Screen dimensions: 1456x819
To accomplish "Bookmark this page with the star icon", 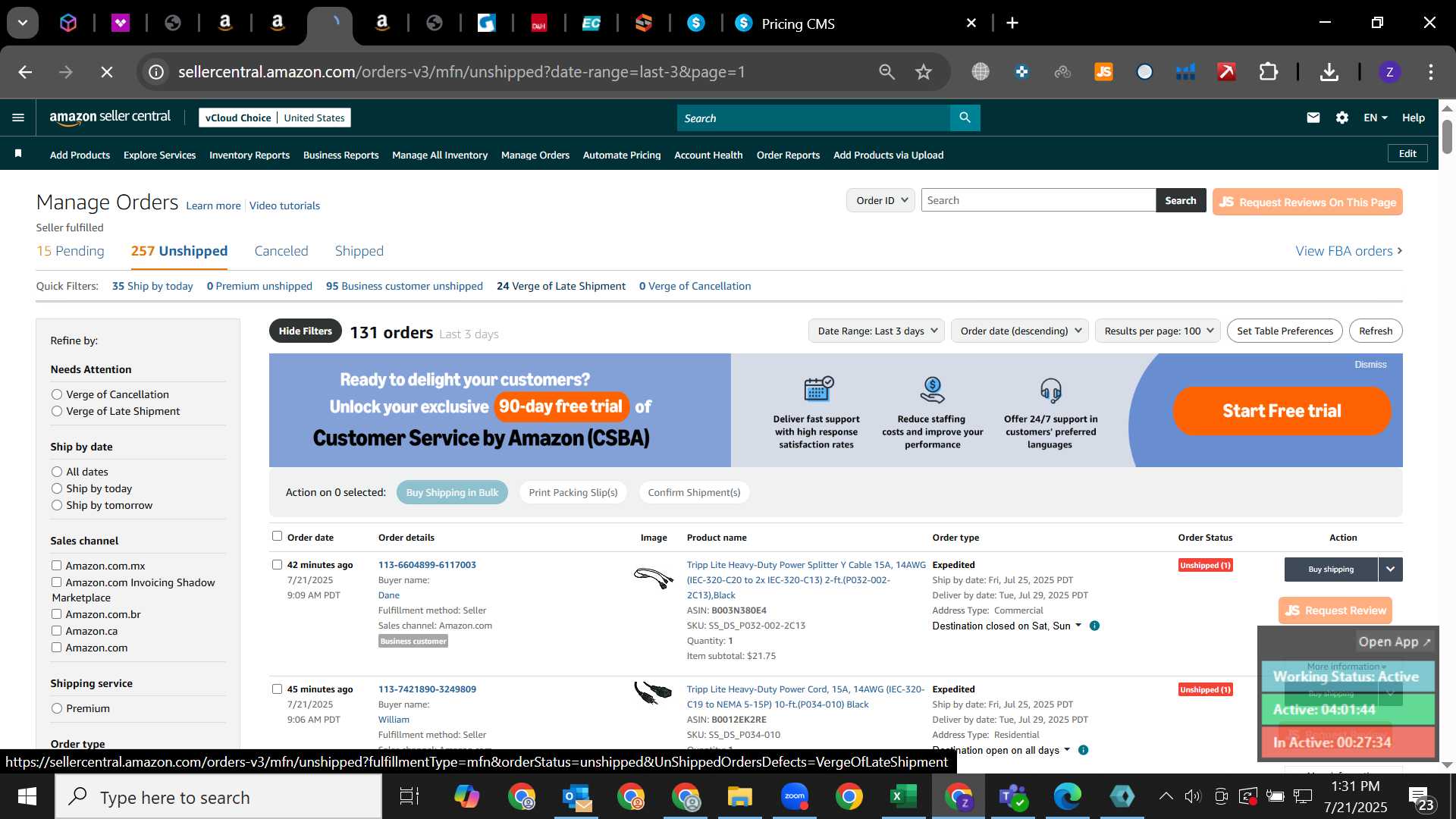I will point(923,72).
